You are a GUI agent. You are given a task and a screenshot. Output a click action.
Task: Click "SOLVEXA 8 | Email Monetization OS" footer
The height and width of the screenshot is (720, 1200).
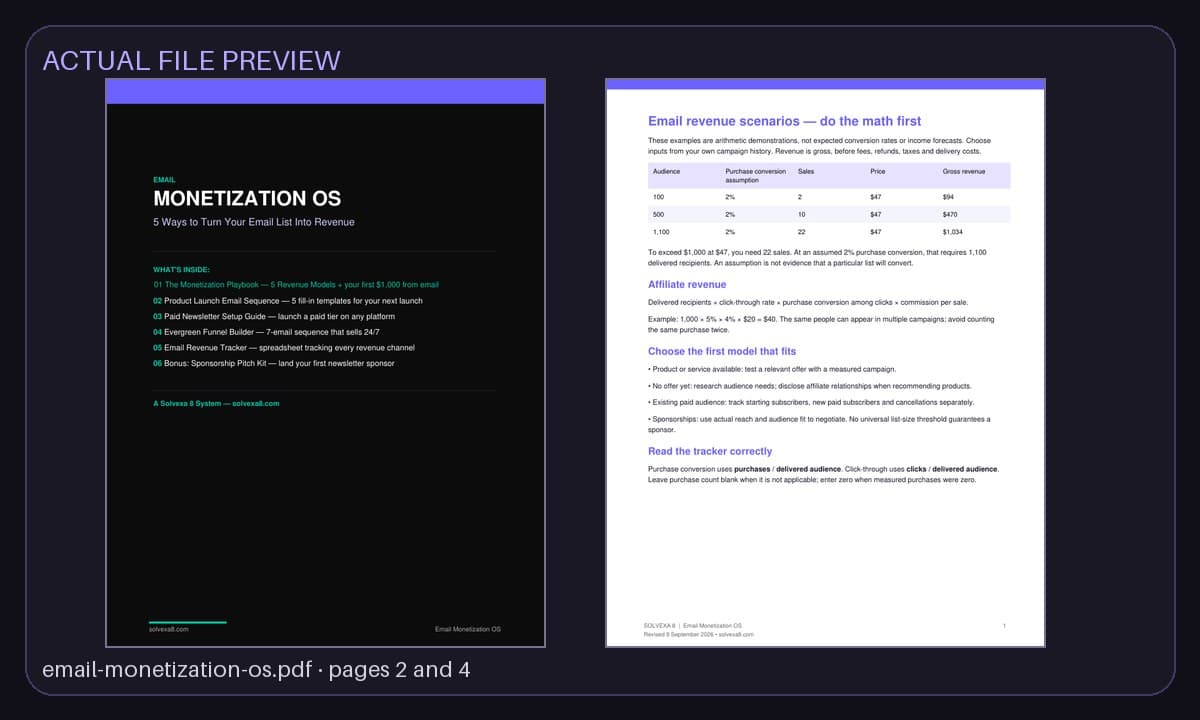[x=693, y=625]
